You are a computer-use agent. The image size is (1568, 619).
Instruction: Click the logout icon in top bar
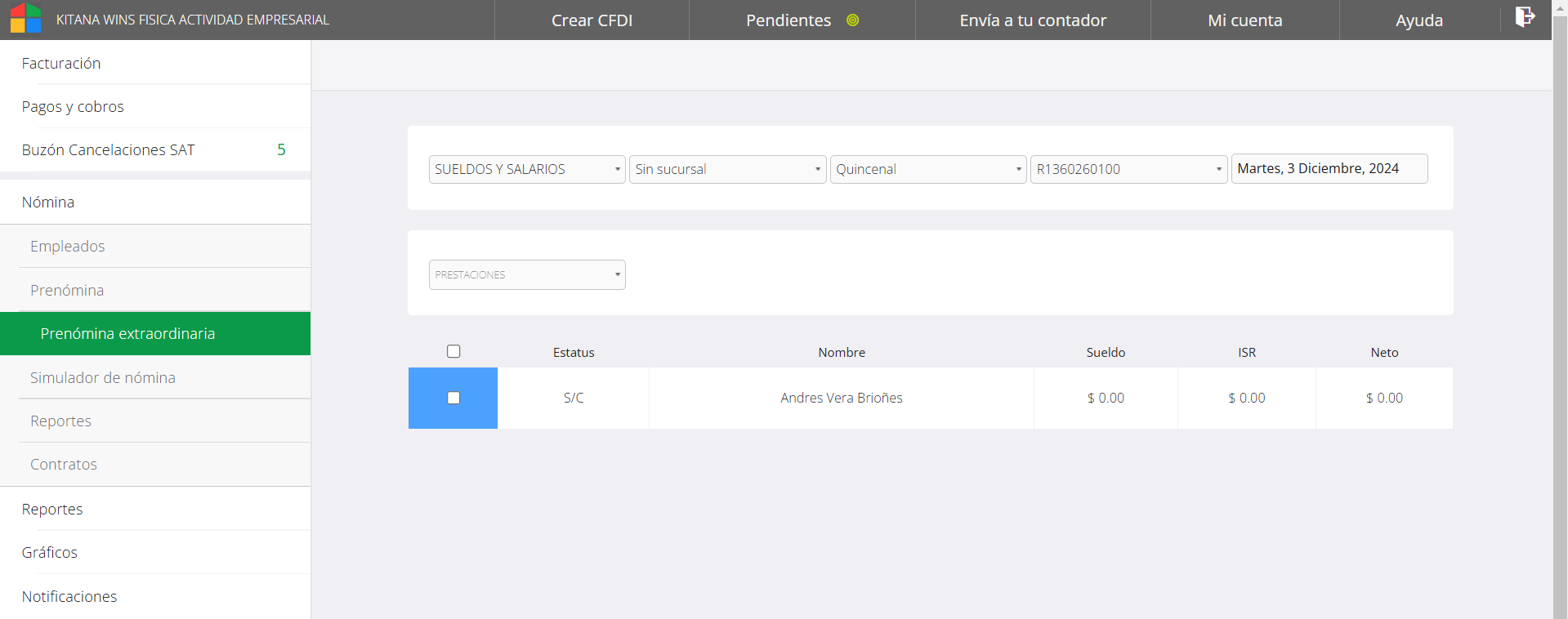[x=1525, y=17]
